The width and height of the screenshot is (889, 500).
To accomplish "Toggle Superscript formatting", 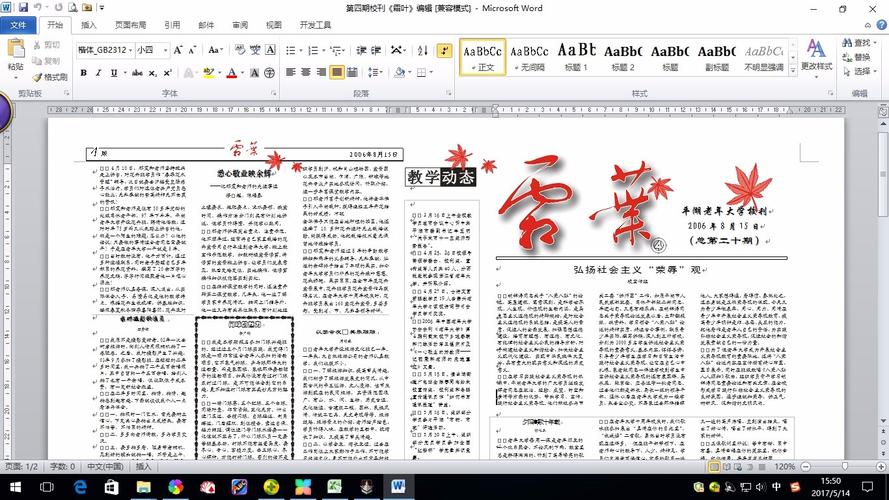I will click(167, 73).
